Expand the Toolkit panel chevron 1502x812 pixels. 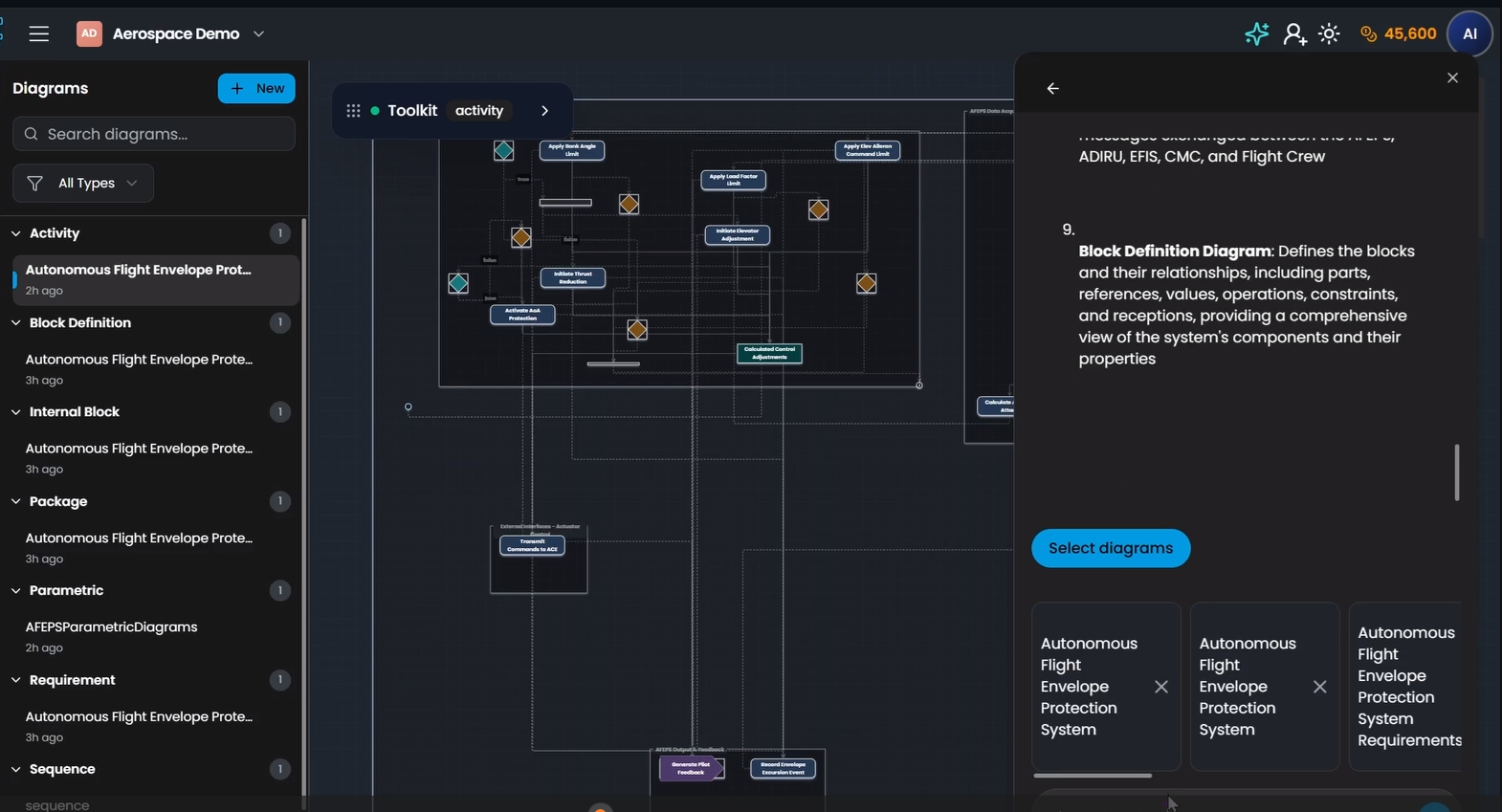[544, 111]
